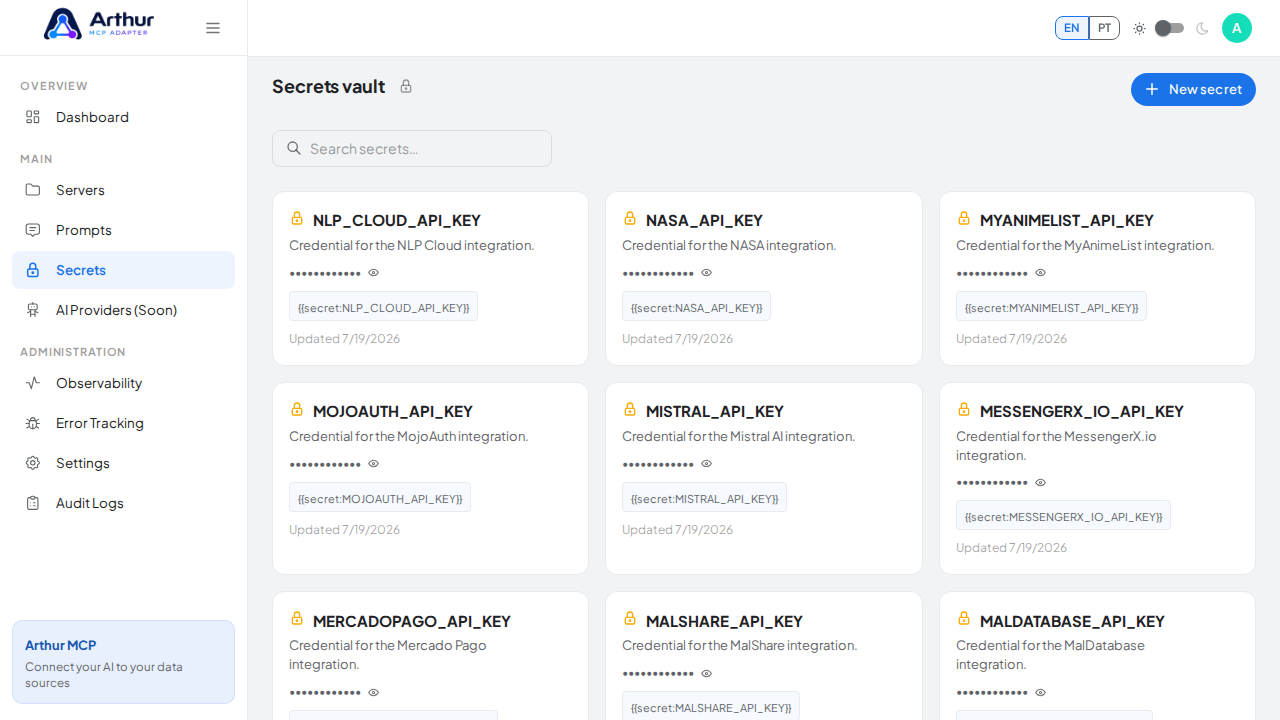Viewport: 1280px width, 720px height.
Task: Open the Prompts page
Action: pyautogui.click(x=123, y=230)
